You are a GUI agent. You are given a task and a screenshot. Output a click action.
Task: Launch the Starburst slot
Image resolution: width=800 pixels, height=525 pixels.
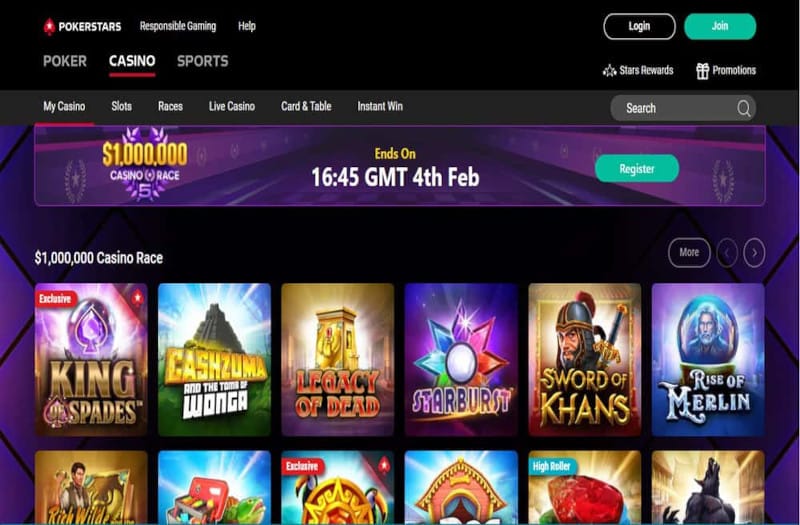[x=461, y=360]
